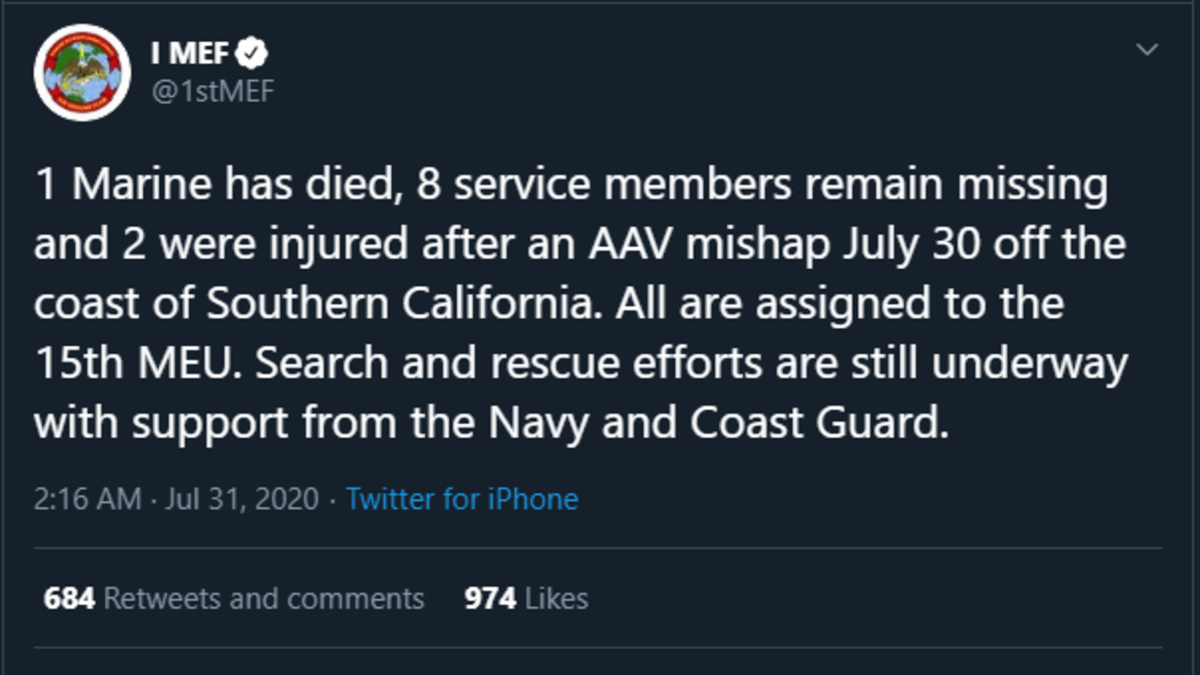This screenshot has height=675, width=1200.
Task: Open the tweet options chevron menu
Action: pos(1148,50)
